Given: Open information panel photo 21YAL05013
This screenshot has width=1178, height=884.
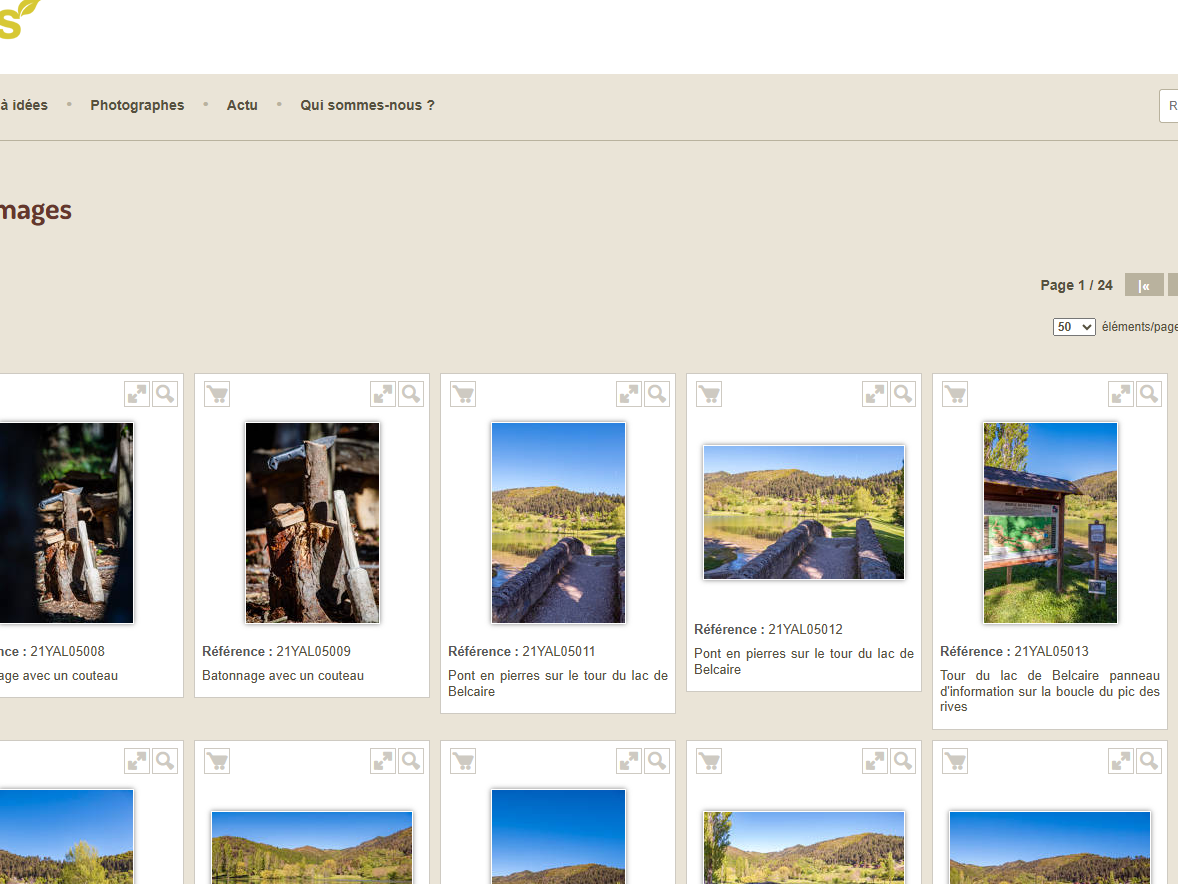Looking at the screenshot, I should [x=1050, y=523].
